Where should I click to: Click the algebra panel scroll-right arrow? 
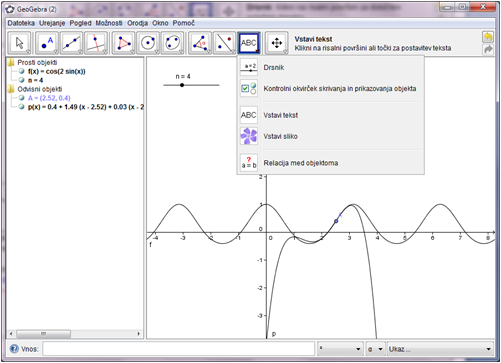139,334
